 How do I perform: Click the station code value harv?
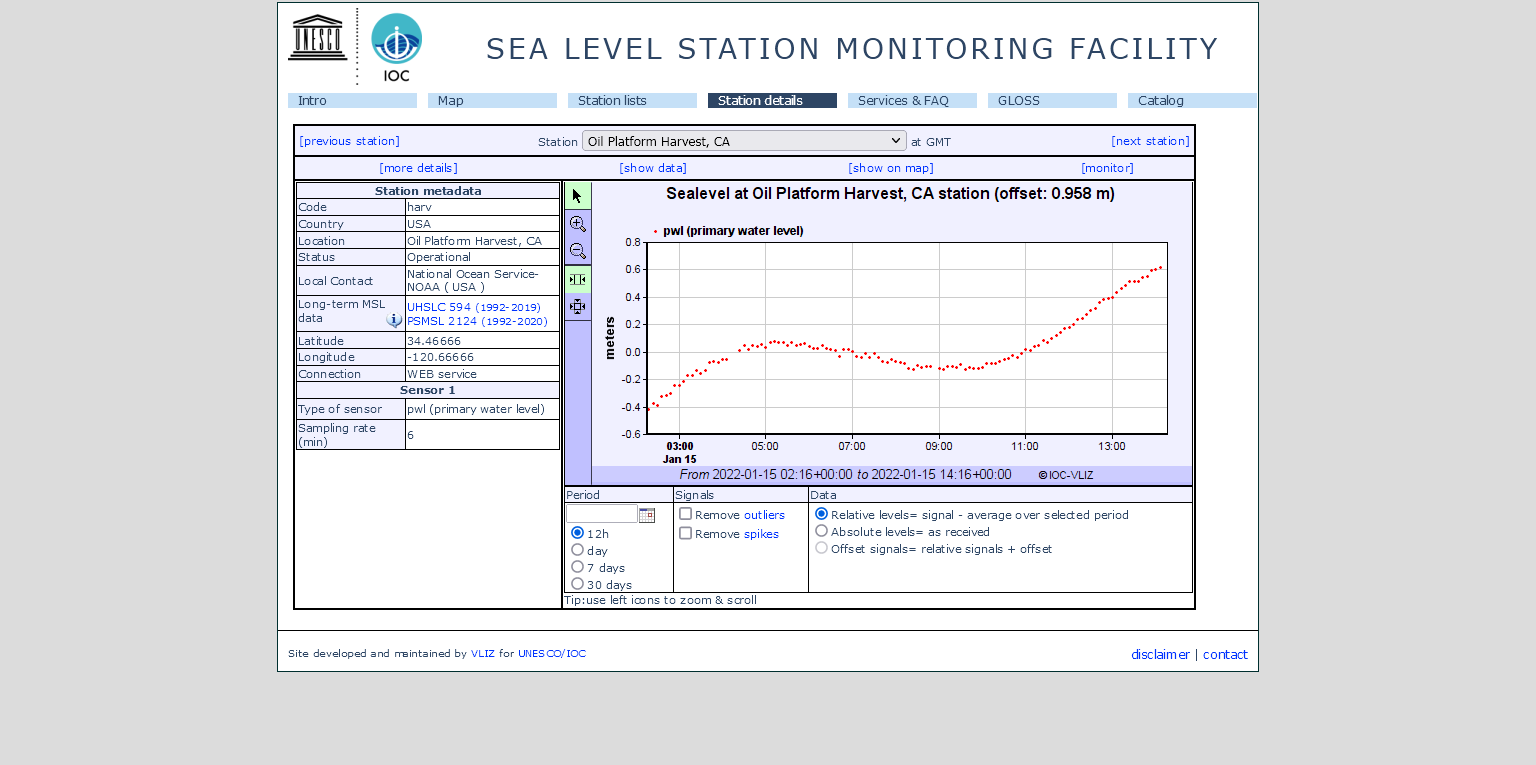[419, 207]
